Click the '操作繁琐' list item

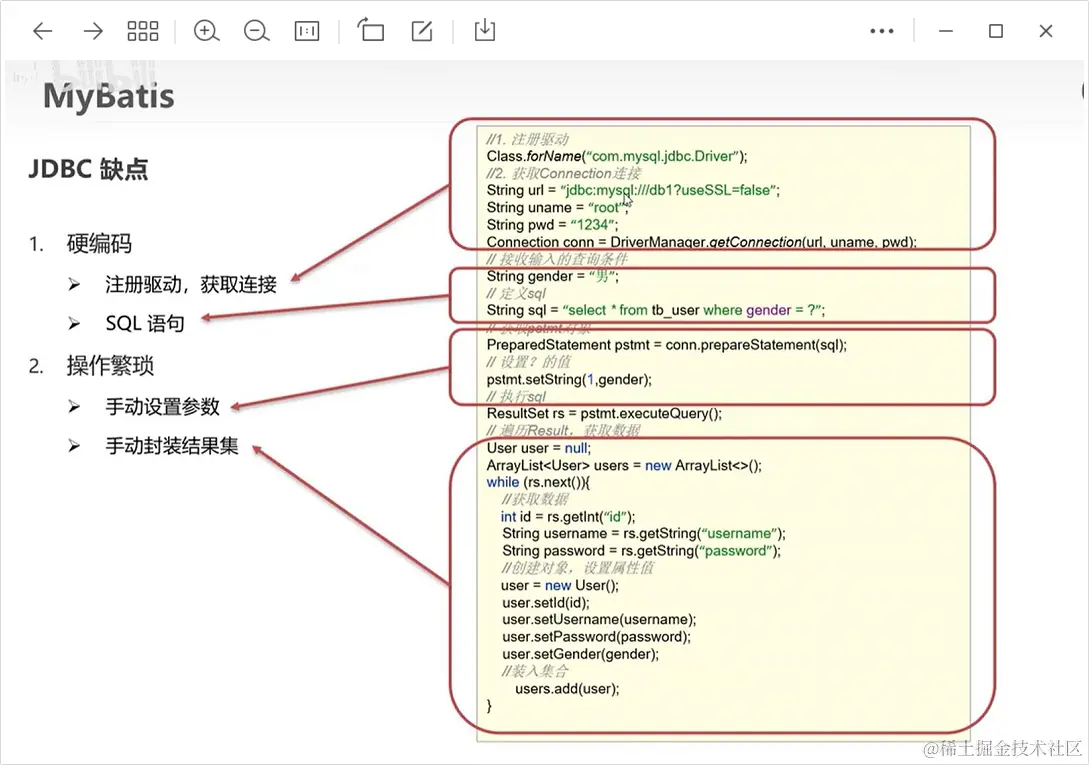click(110, 365)
